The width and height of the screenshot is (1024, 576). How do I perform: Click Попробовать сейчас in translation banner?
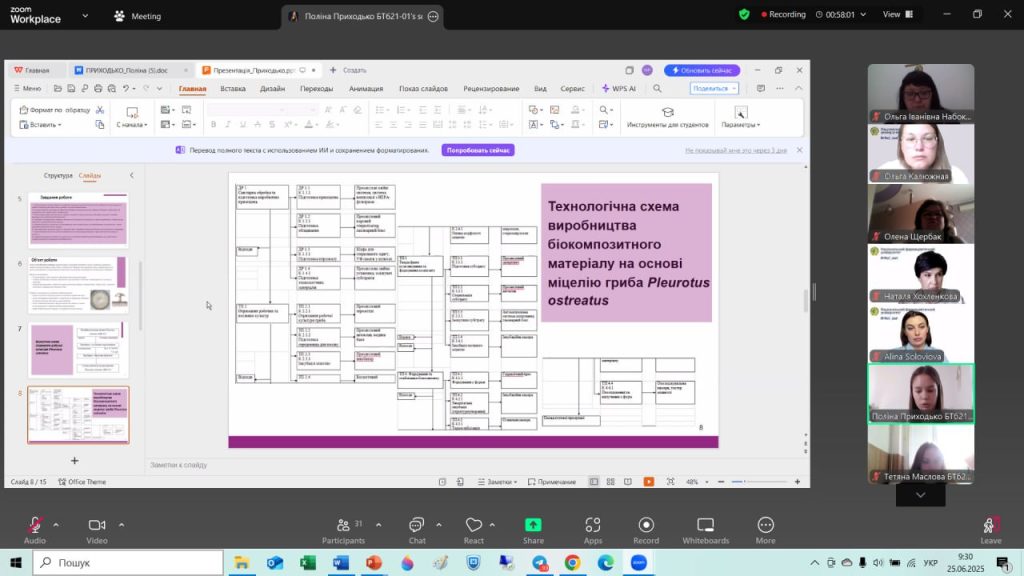[x=478, y=150]
